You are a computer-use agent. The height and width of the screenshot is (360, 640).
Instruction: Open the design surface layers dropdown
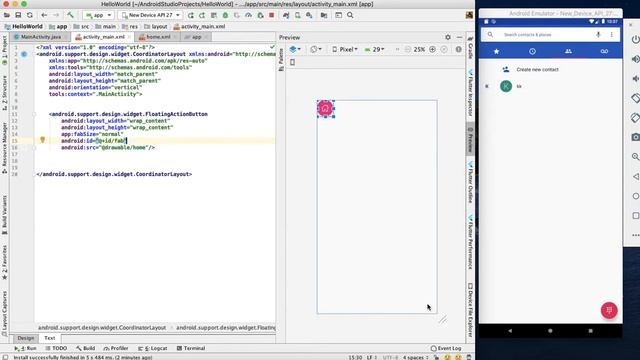295,49
